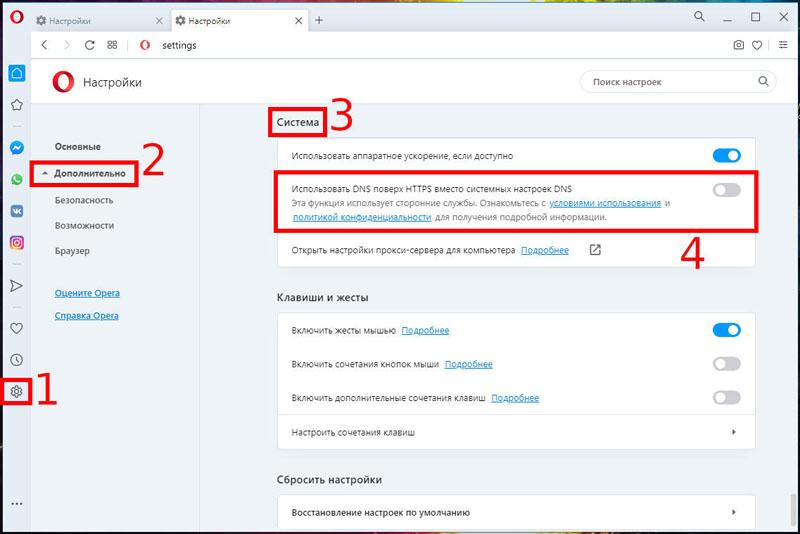
Task: Open Подробнее link for proxy settings
Action: pos(544,250)
